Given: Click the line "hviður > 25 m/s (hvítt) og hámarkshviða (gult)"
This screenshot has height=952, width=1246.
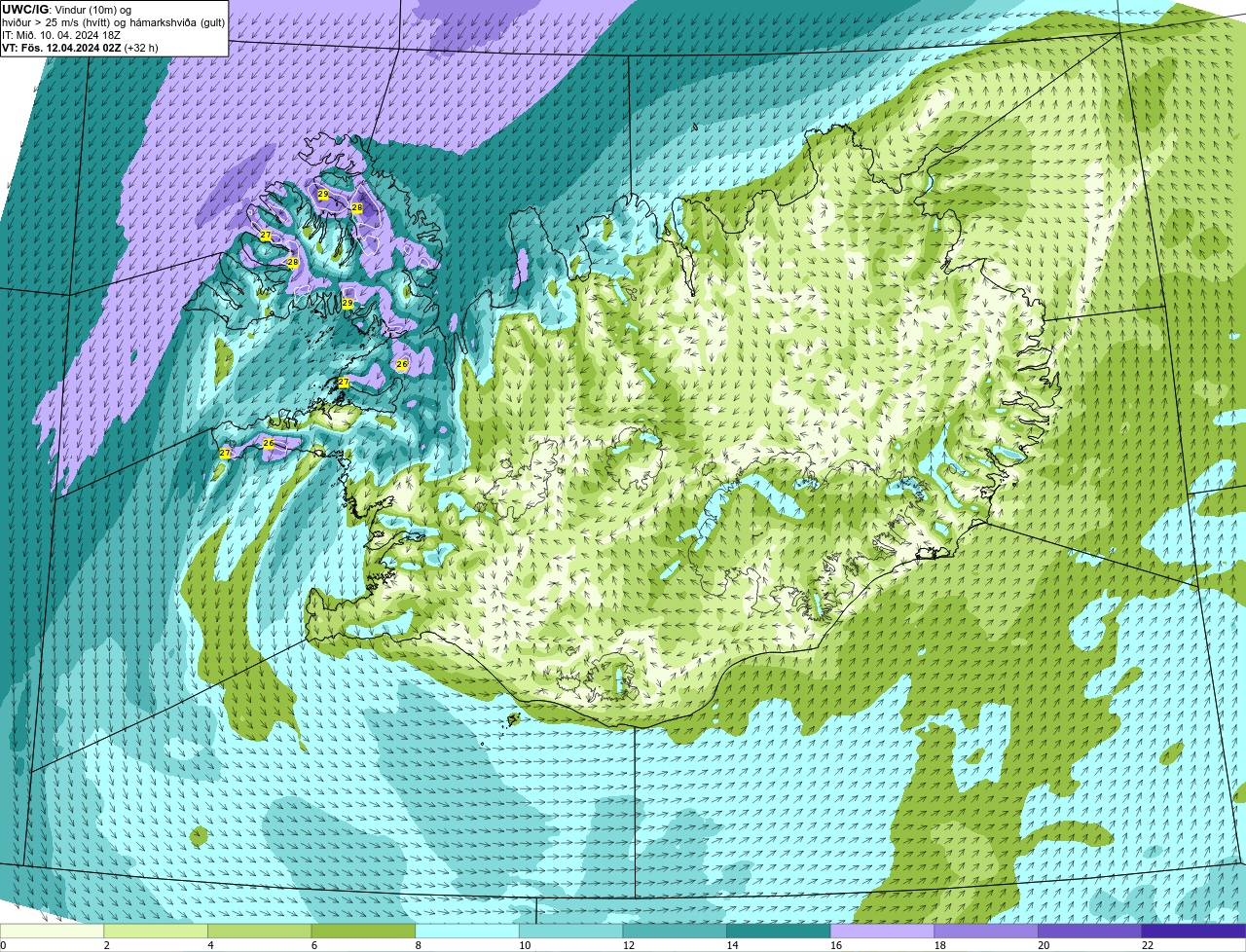Looking at the screenshot, I should (x=113, y=22).
